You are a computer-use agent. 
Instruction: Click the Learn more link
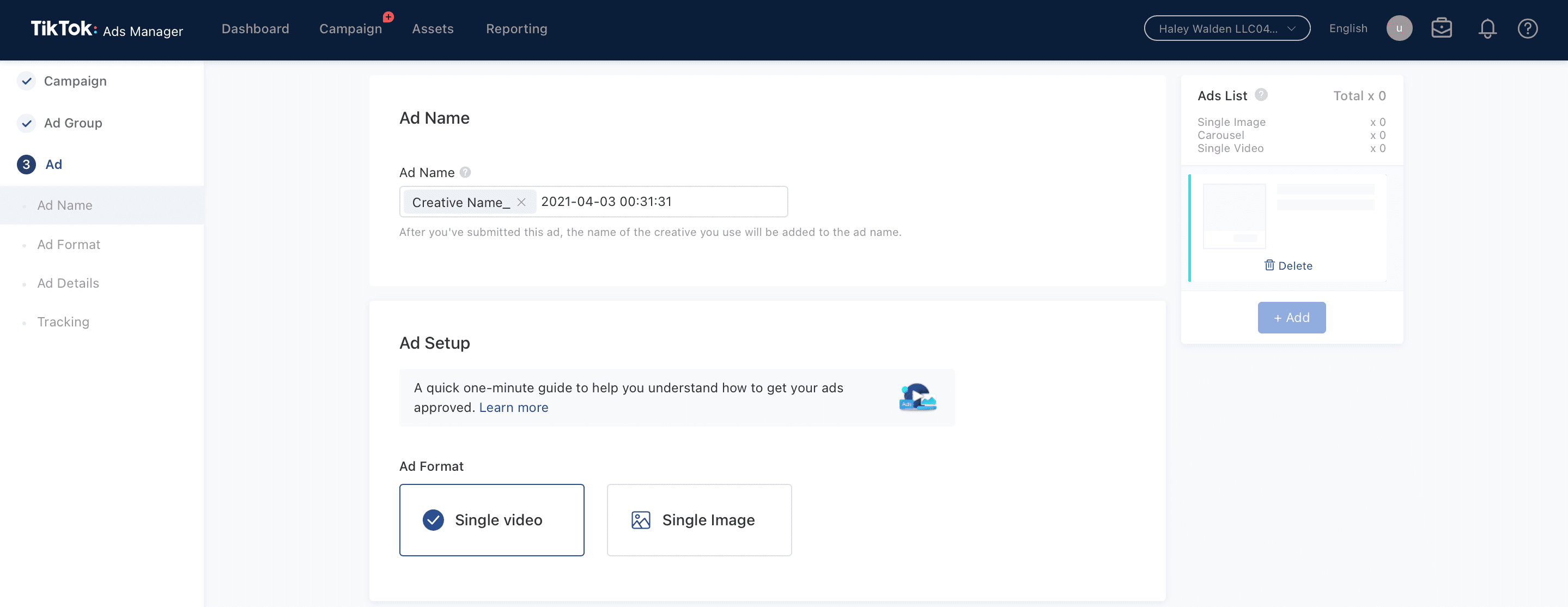513,408
